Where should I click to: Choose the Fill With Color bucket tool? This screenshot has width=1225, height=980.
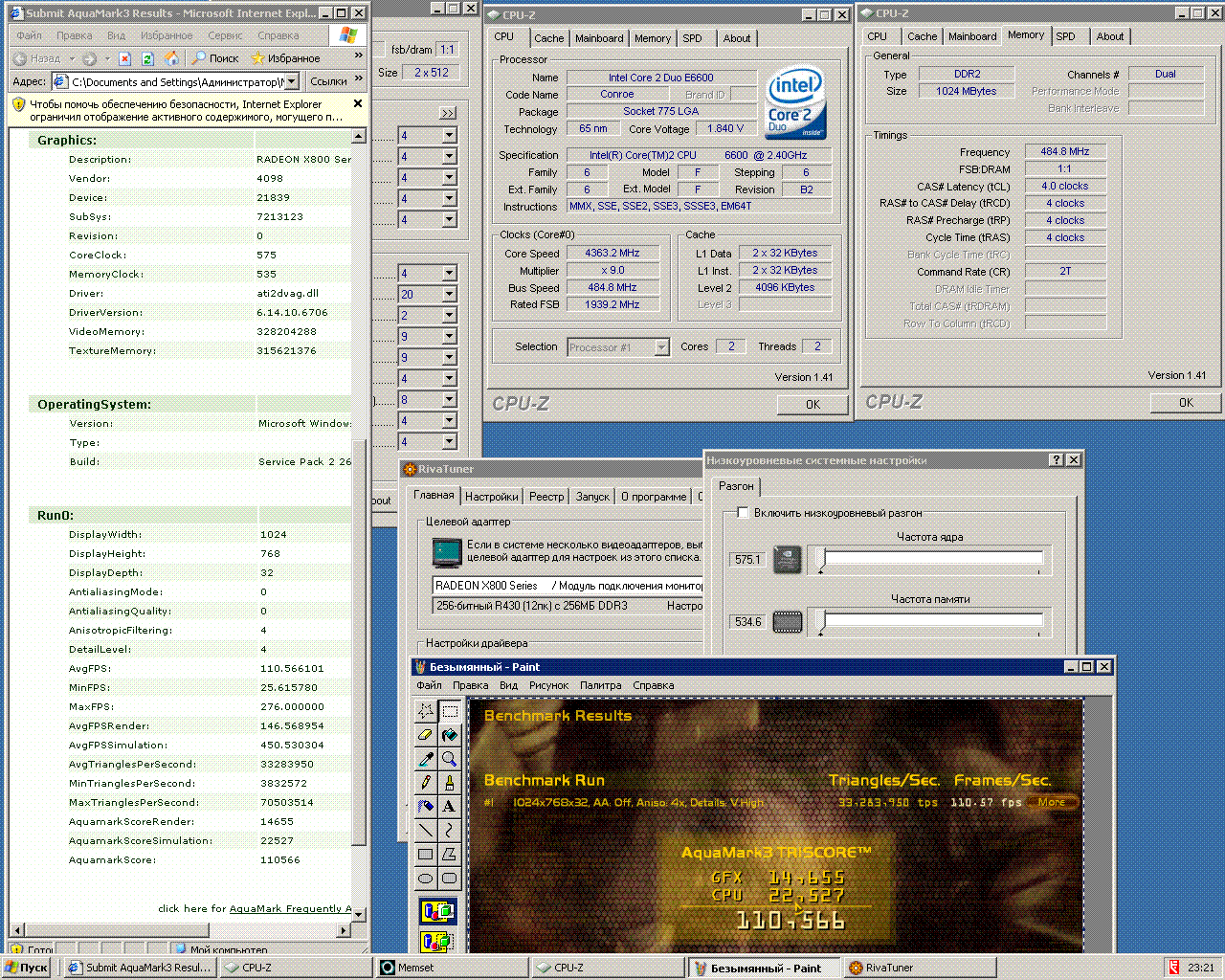tap(449, 735)
